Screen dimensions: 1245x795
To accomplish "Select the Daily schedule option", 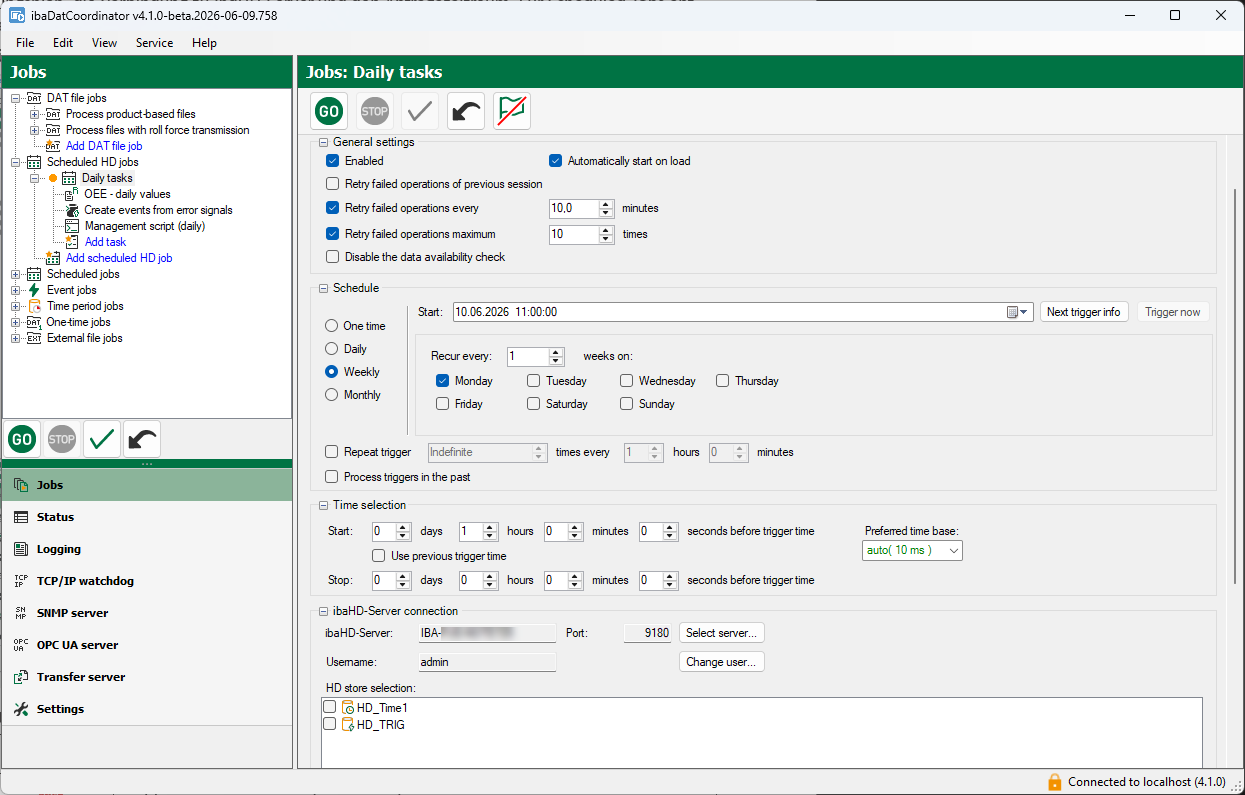I will (x=332, y=349).
